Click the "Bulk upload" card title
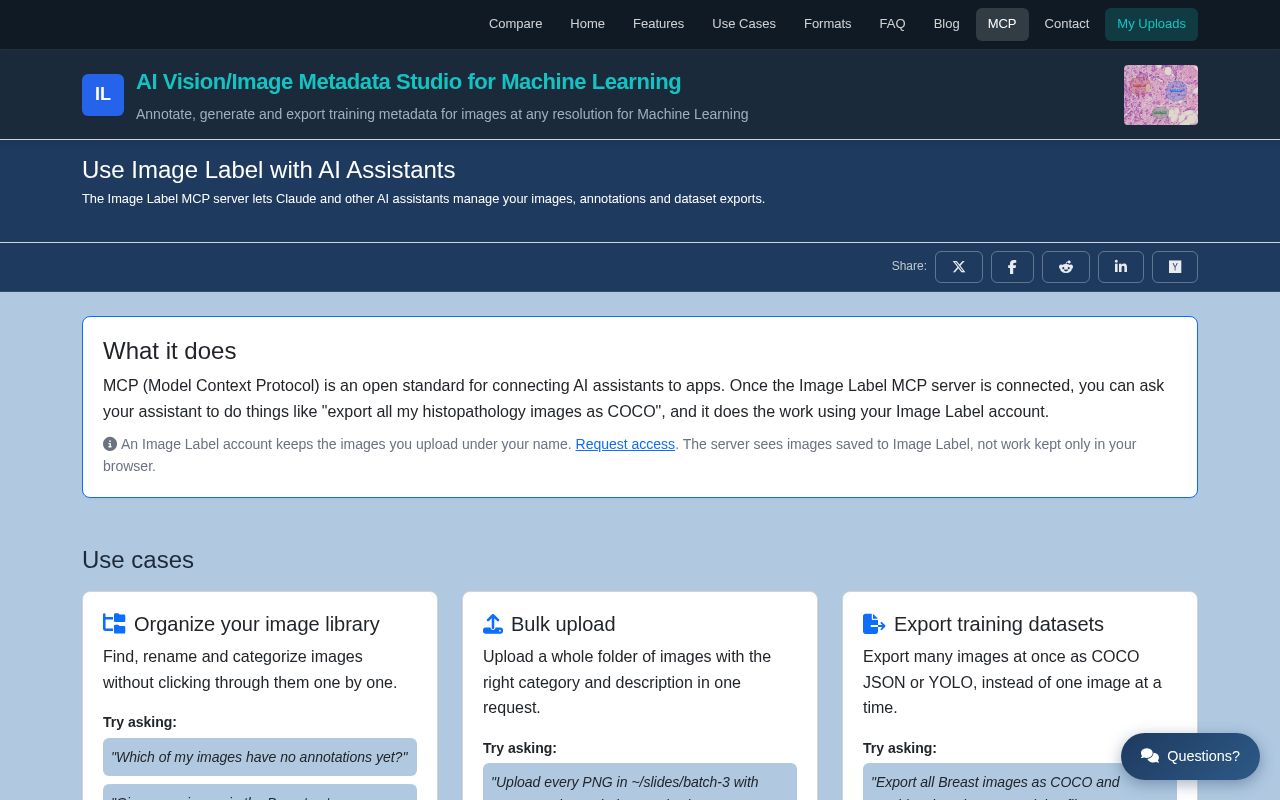This screenshot has width=1280, height=800. click(563, 624)
